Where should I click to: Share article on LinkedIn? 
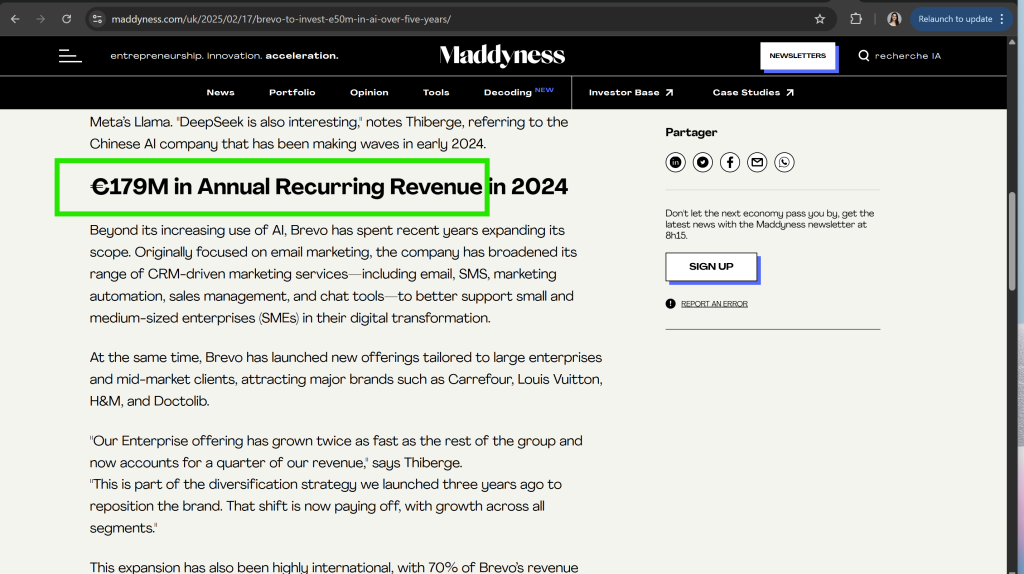click(676, 162)
